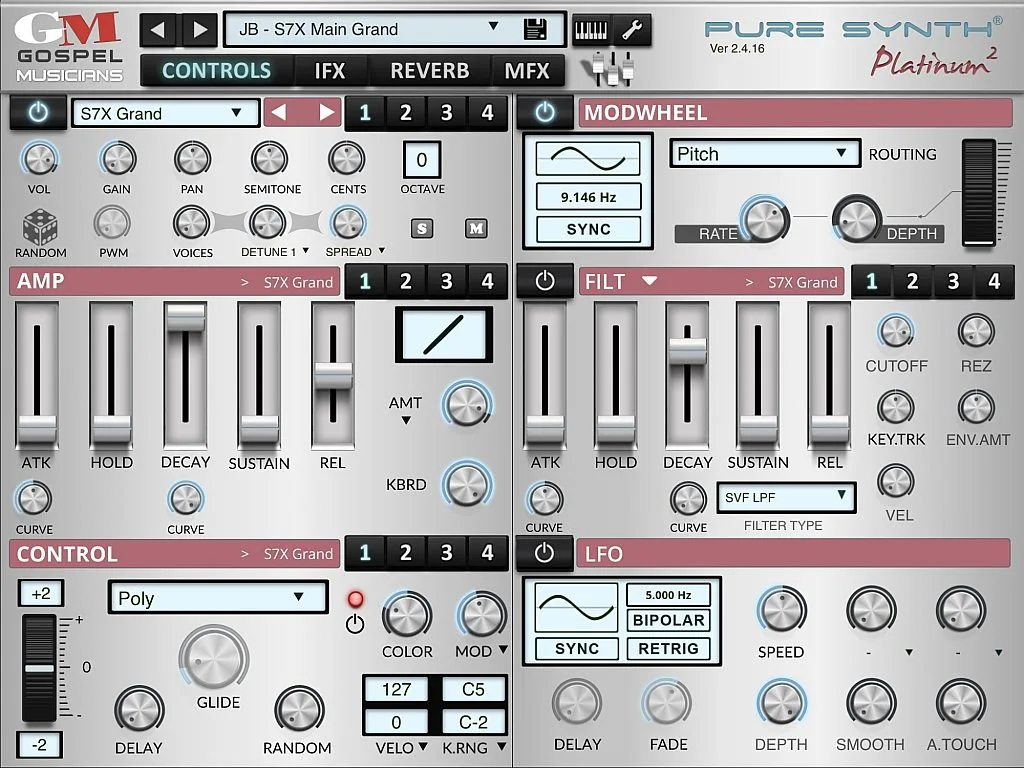Open the S7X Grand preset dropdown
1024x768 pixels.
pos(164,113)
